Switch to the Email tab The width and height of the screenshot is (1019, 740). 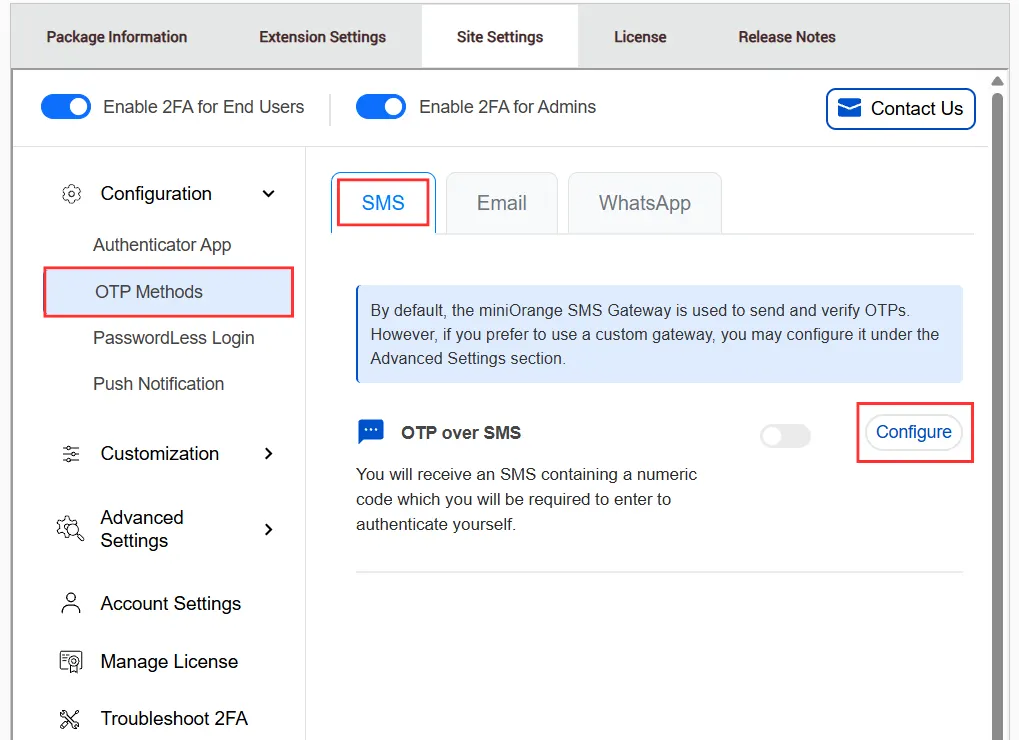click(501, 203)
